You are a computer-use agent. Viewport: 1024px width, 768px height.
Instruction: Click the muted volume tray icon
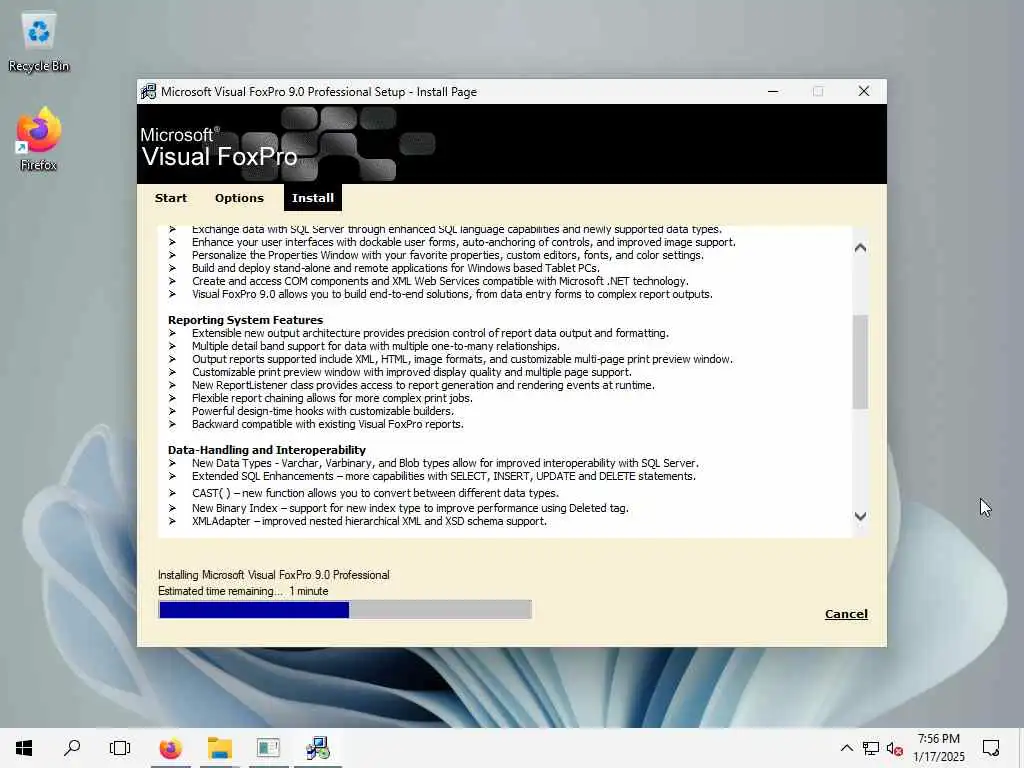tap(895, 748)
